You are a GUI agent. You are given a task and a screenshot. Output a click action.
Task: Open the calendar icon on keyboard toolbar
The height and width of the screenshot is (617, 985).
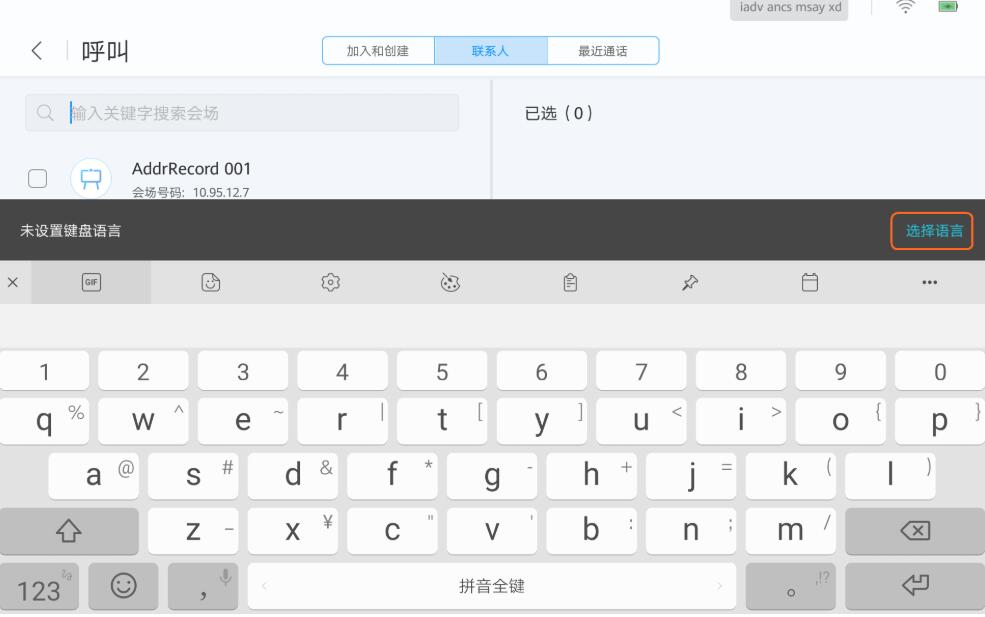pos(812,284)
